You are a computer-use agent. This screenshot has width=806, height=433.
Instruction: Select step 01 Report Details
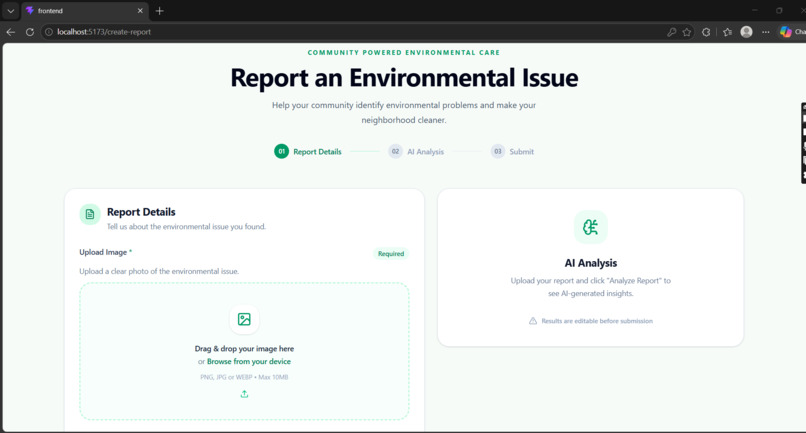[x=308, y=152]
